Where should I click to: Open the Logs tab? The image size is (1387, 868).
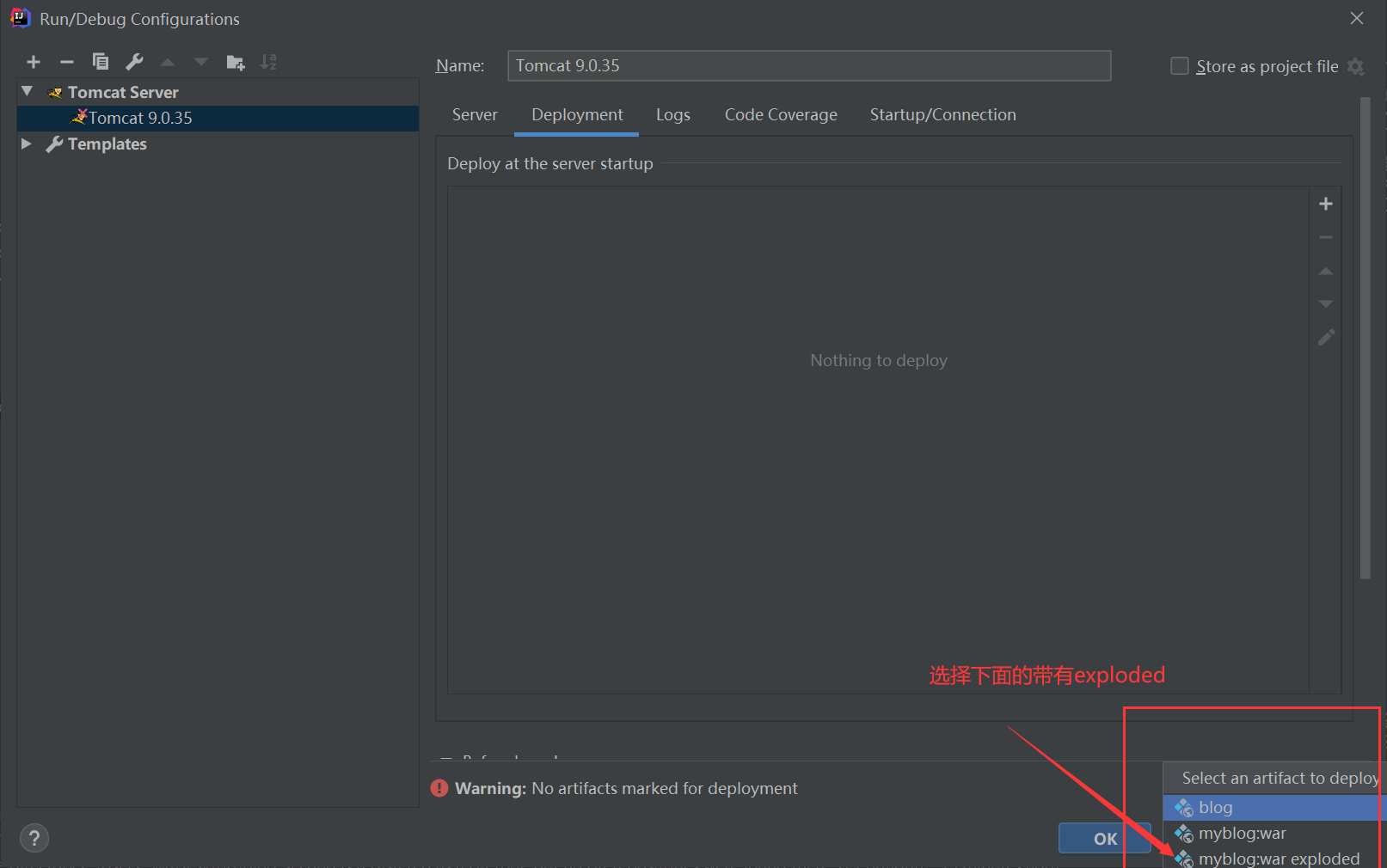click(x=673, y=115)
